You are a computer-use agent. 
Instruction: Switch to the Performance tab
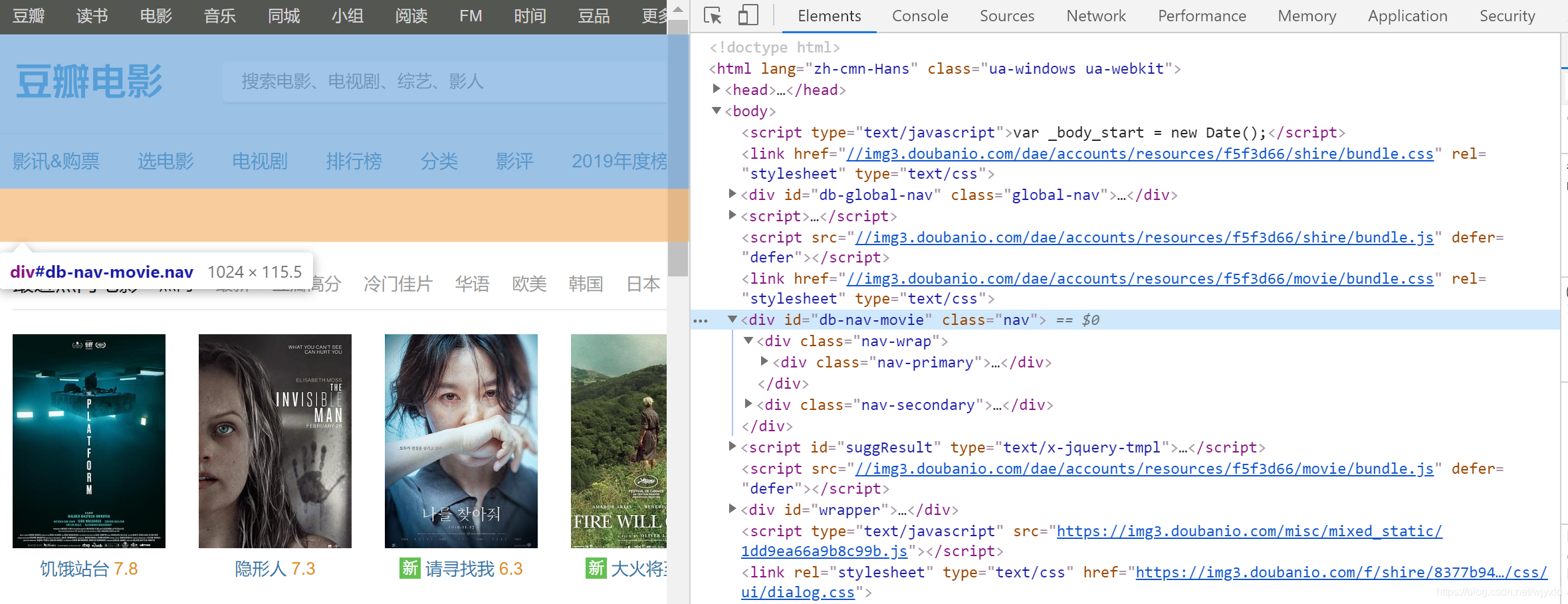coord(1202,16)
